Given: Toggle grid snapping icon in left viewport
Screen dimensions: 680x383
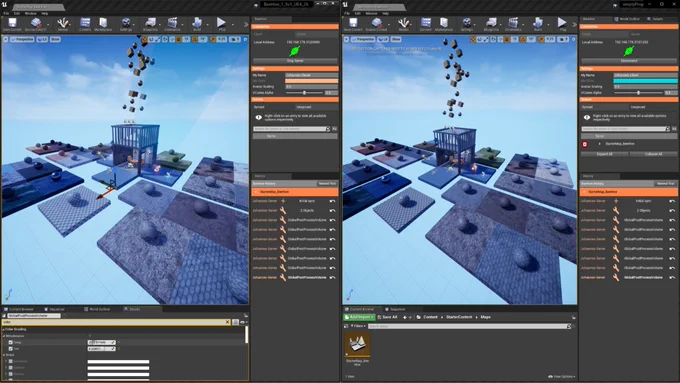Looking at the screenshot, I should click(179, 39).
